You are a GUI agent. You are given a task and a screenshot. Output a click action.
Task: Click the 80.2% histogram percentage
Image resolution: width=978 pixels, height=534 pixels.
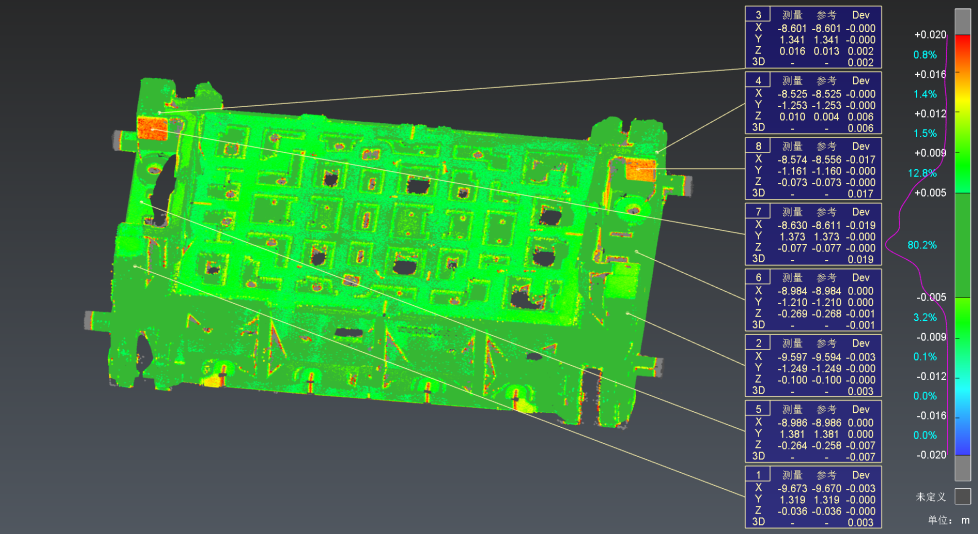coord(922,245)
